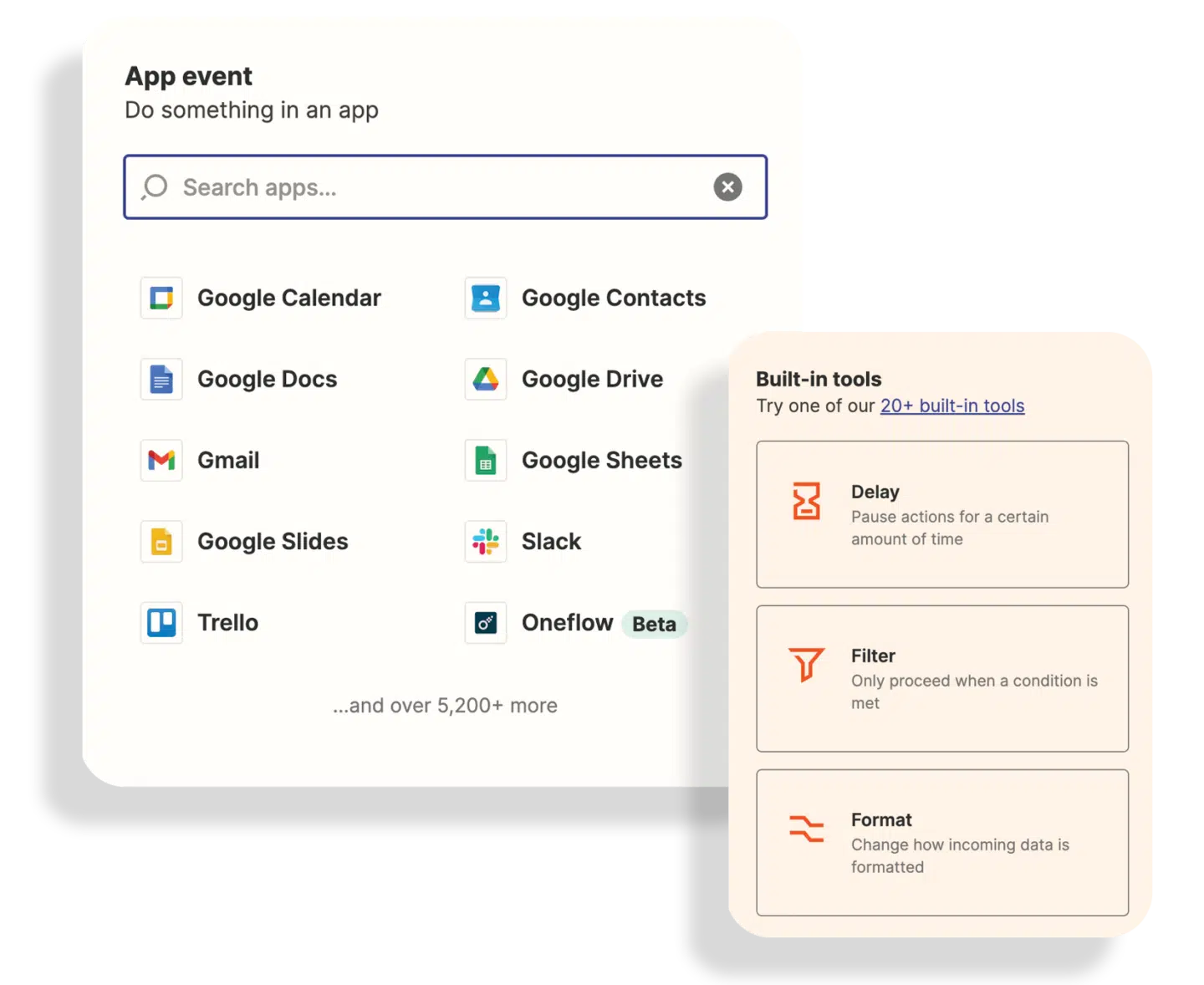This screenshot has height=985, width=1204.
Task: Click the '...and over 5,200+ more' text
Action: 445,706
